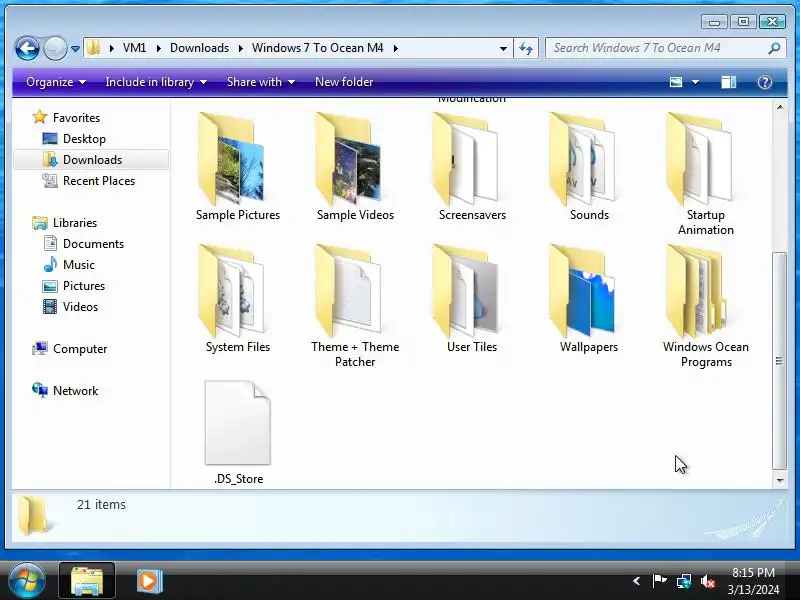Click the scrollbar down arrow
Screen dimensions: 800x600
pos(780,480)
